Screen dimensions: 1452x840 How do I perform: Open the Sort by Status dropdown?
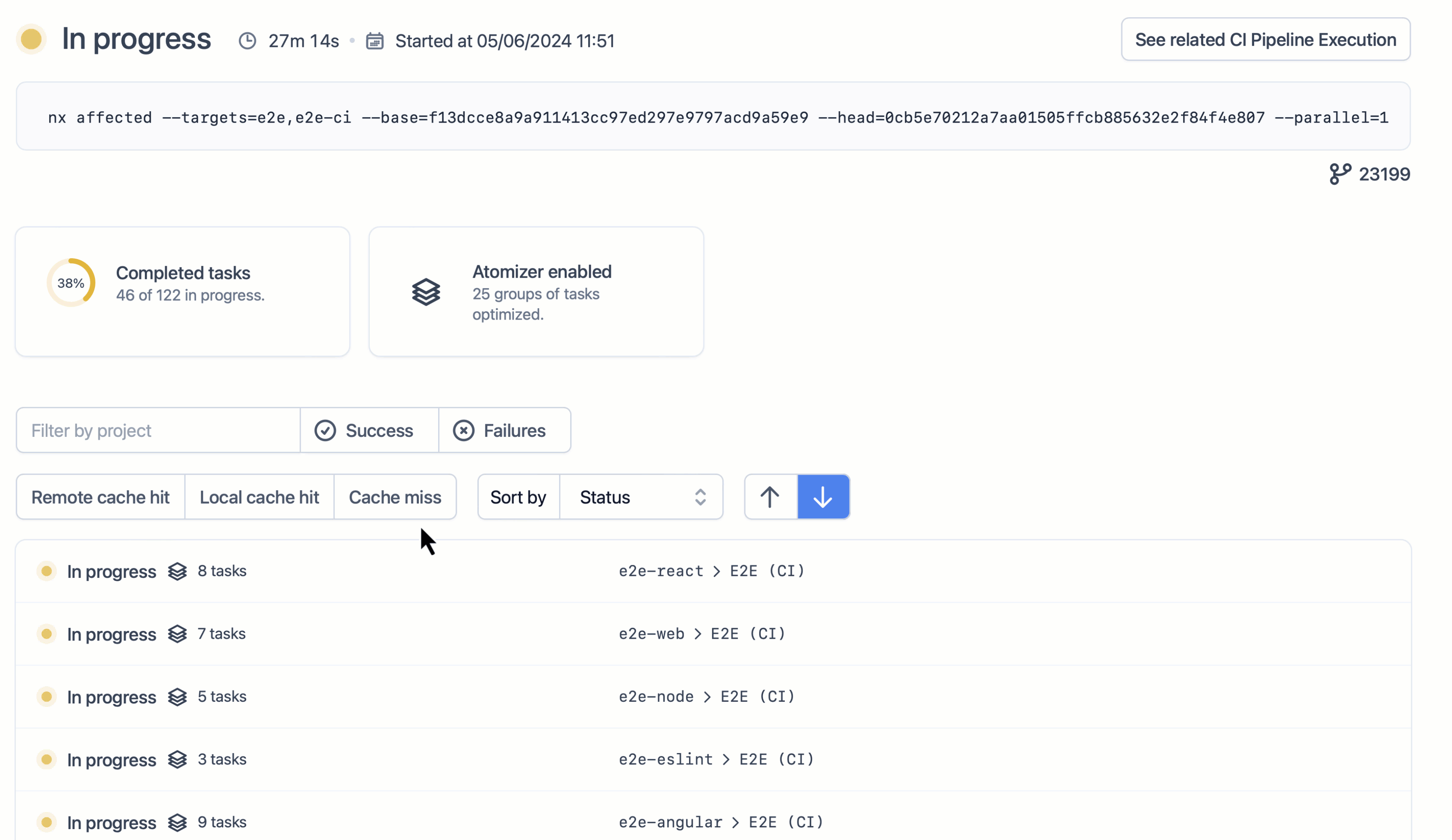[x=641, y=496]
